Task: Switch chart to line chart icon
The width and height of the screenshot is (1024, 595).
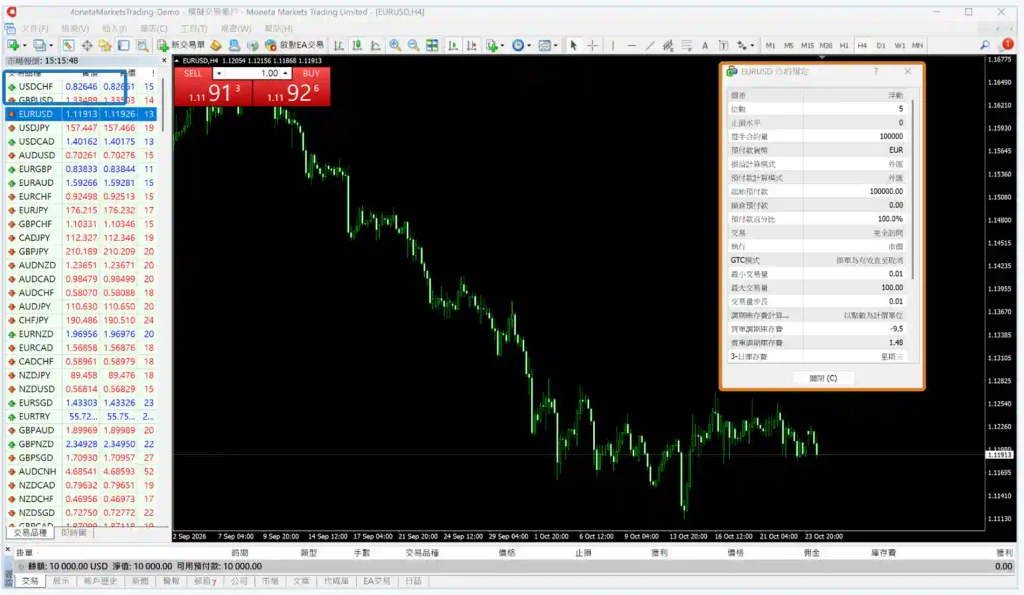Action: click(376, 45)
